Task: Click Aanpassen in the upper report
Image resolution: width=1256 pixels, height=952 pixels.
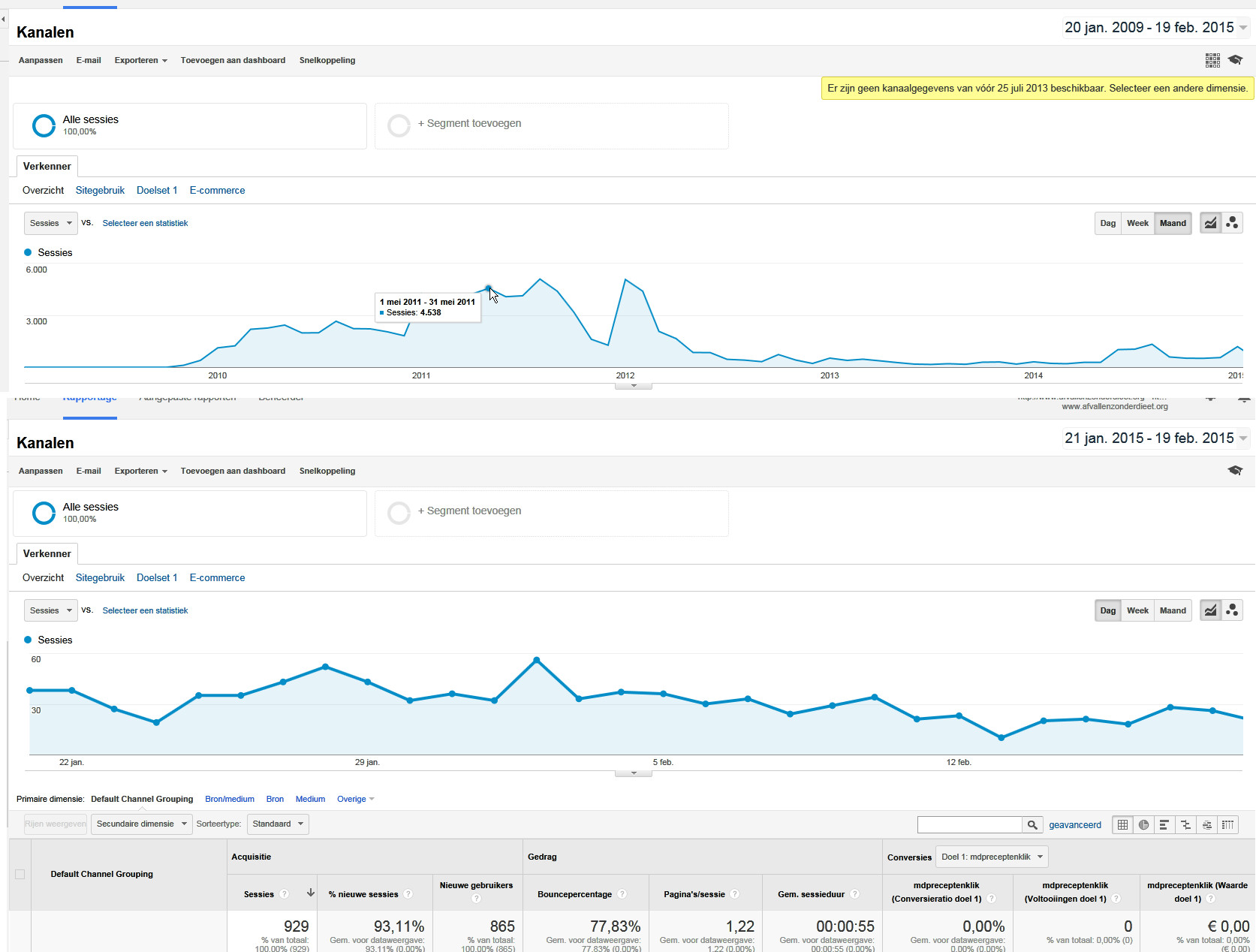Action: [41, 60]
